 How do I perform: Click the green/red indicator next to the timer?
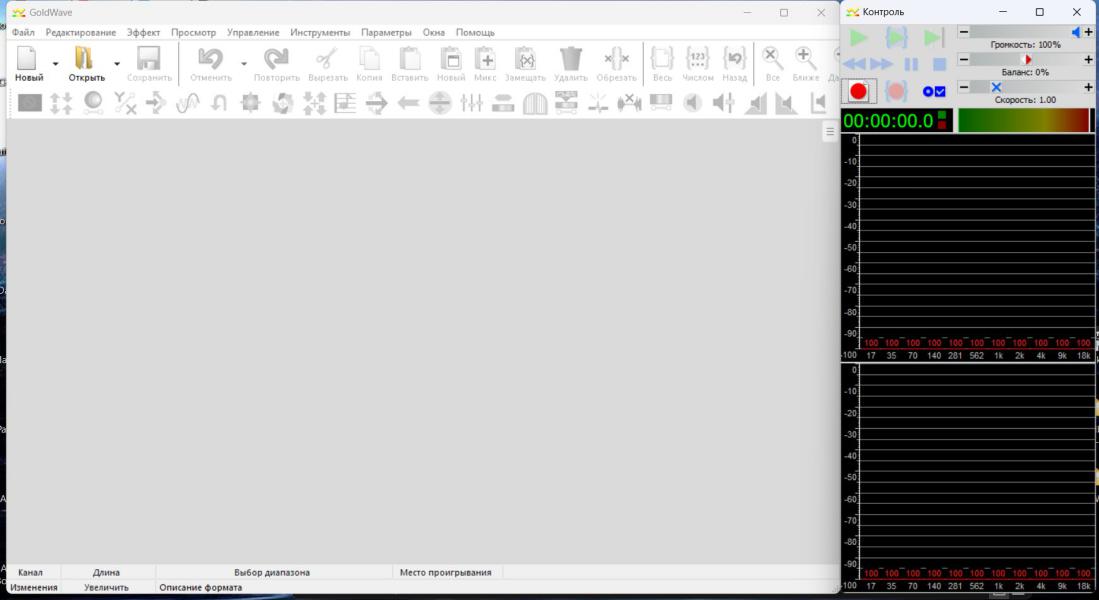(x=942, y=120)
